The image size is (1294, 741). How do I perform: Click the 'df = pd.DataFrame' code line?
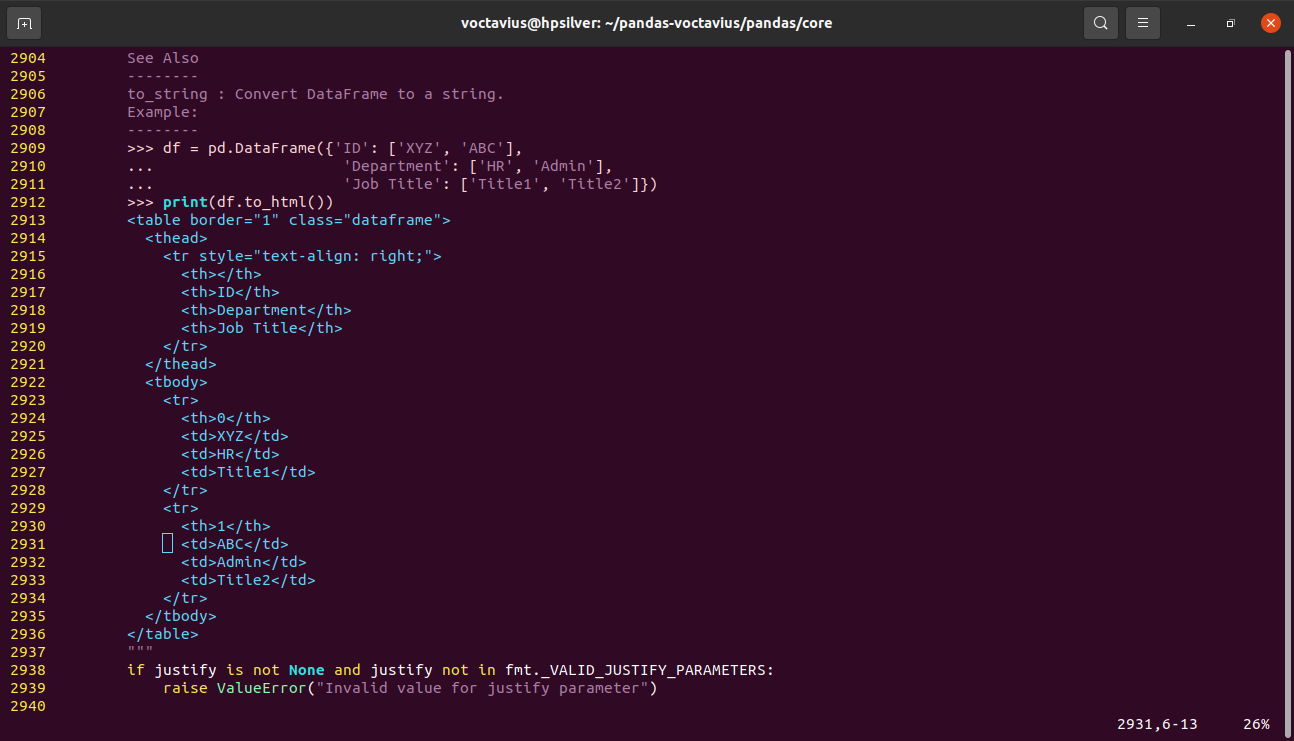325,148
